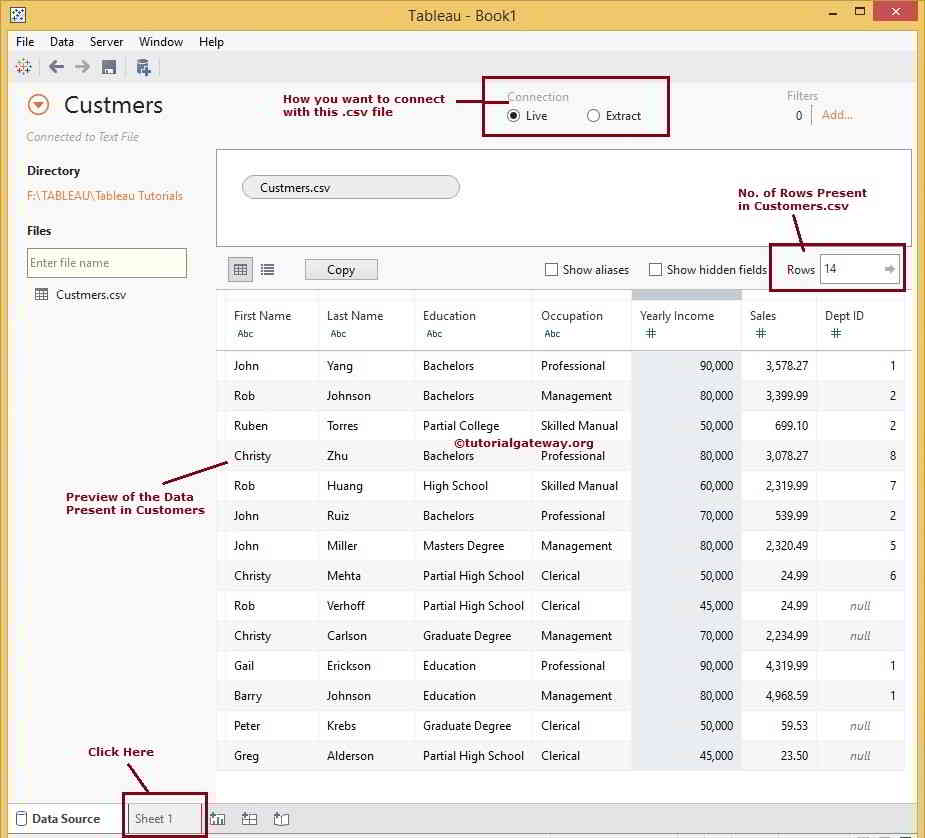Click the add new data source icon
Viewport: 925px width, 838px height.
tap(143, 67)
